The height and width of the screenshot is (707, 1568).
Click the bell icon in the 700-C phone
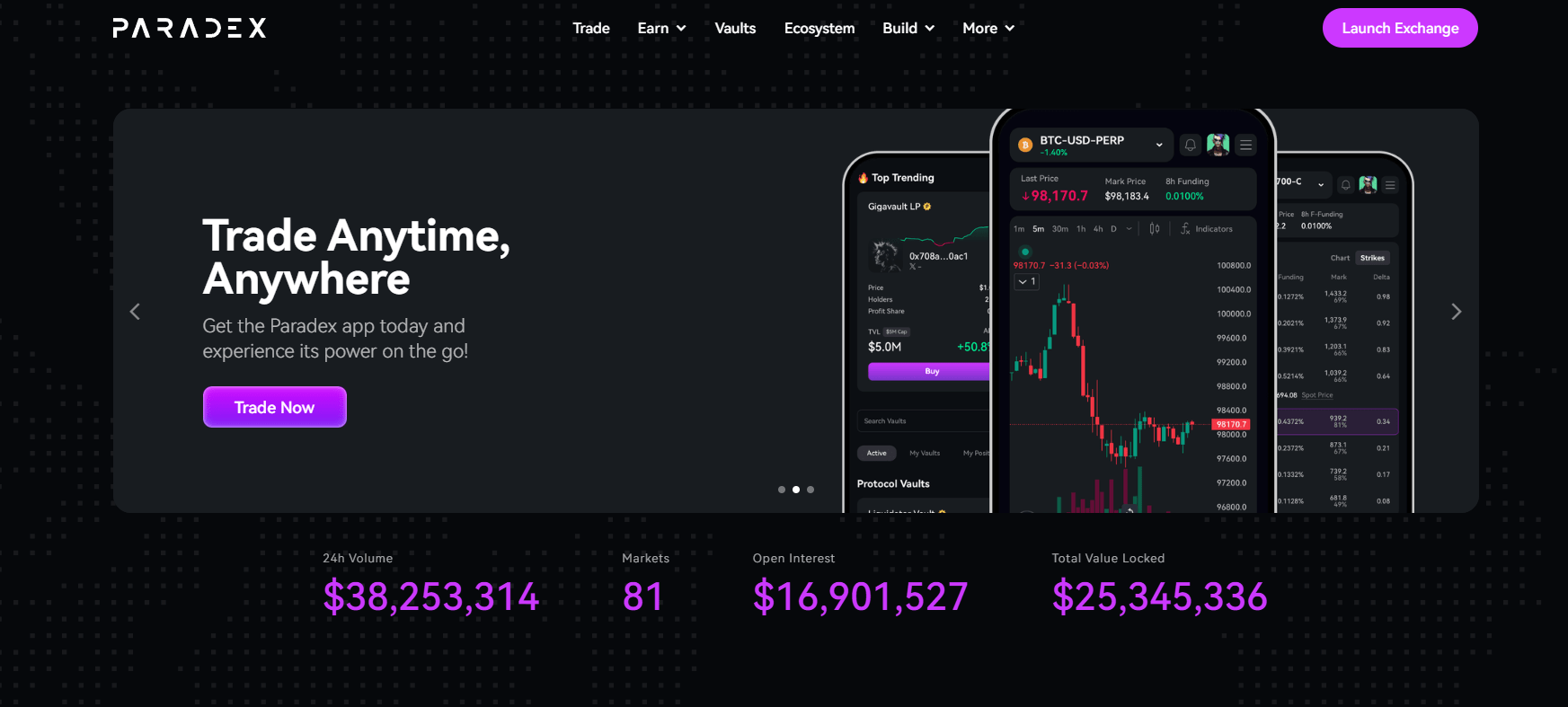click(x=1346, y=185)
